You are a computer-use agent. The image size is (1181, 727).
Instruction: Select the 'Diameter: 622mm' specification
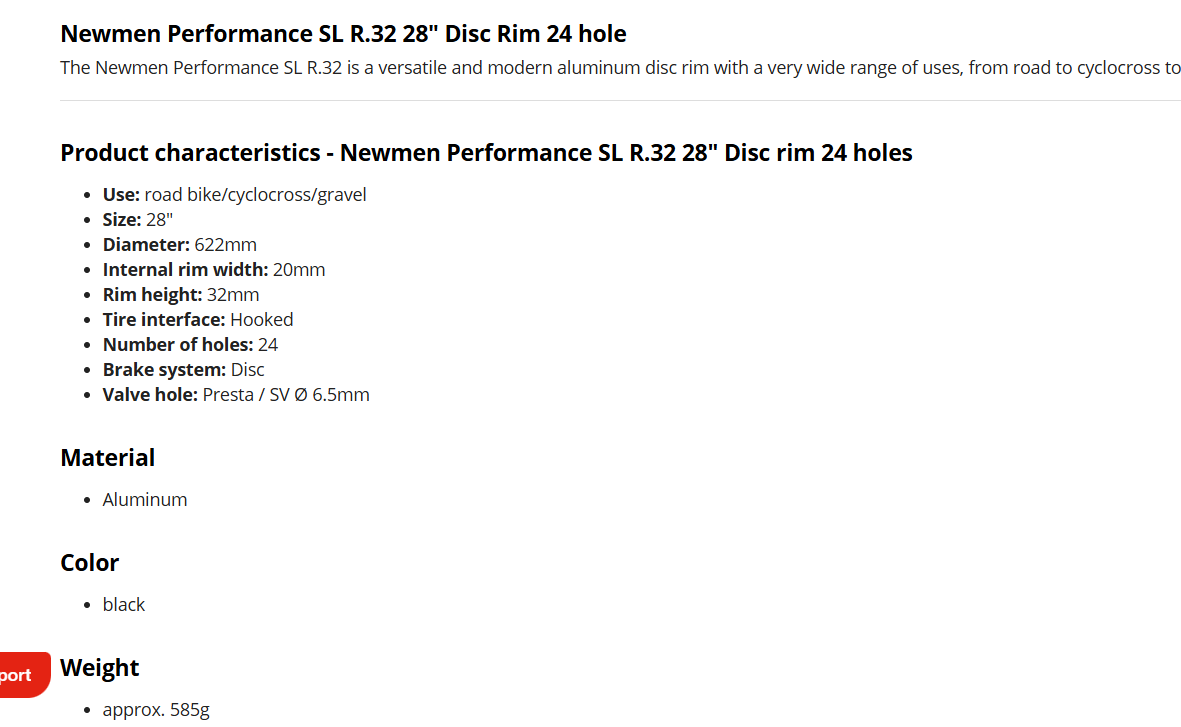coord(180,245)
